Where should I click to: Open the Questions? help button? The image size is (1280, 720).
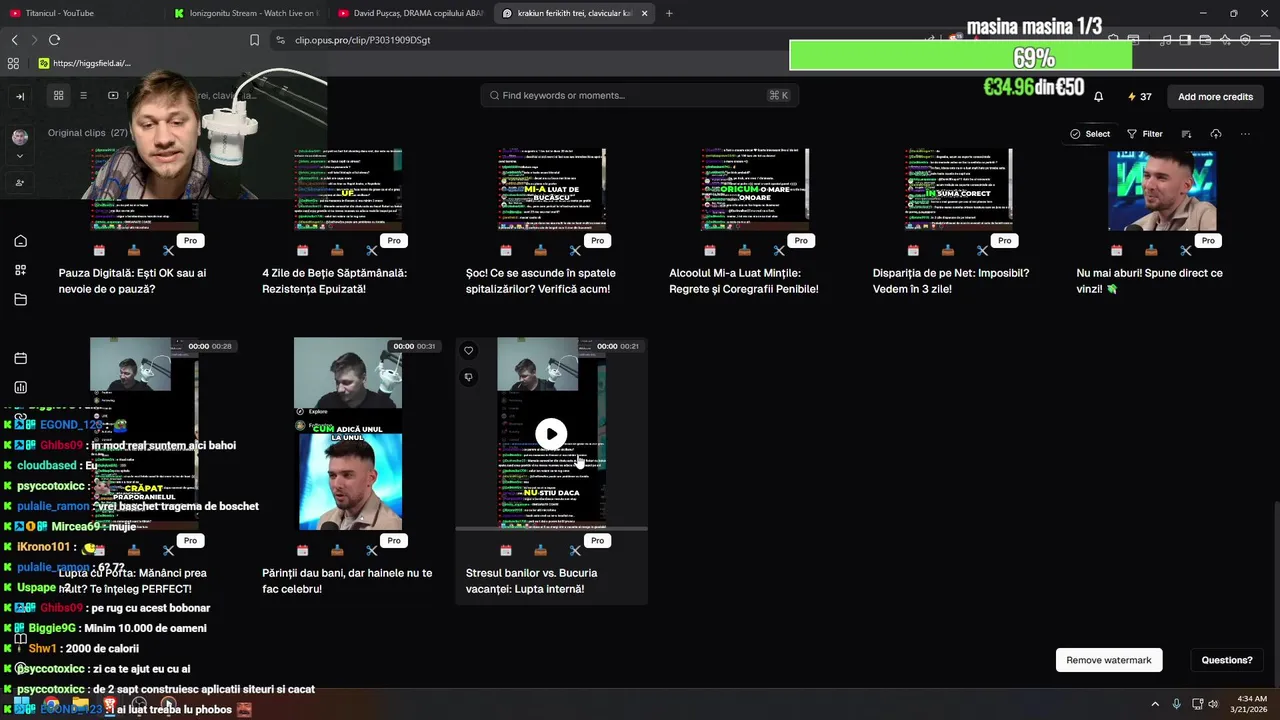tap(1227, 660)
